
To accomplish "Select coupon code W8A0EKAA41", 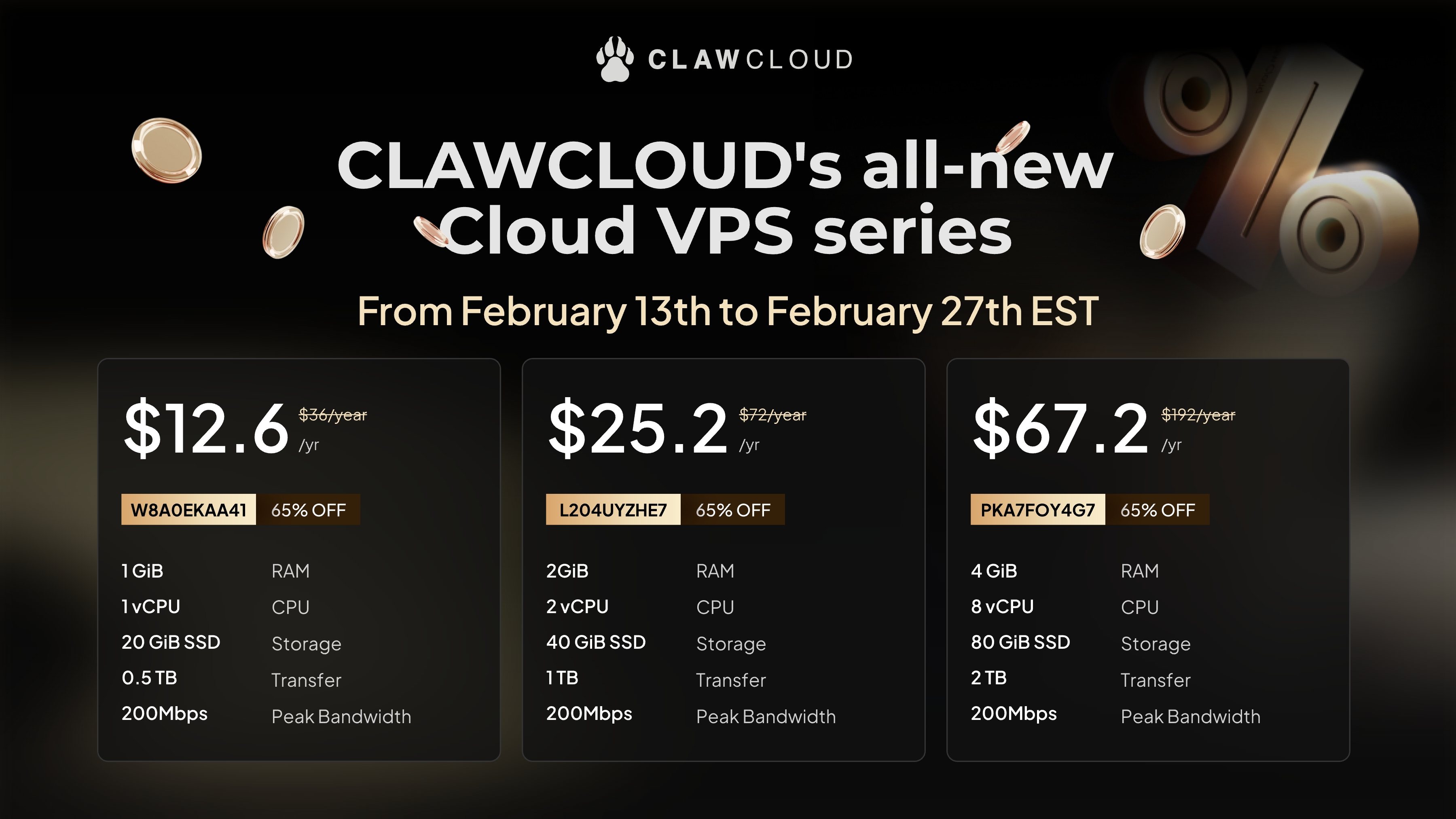I will coord(188,509).
